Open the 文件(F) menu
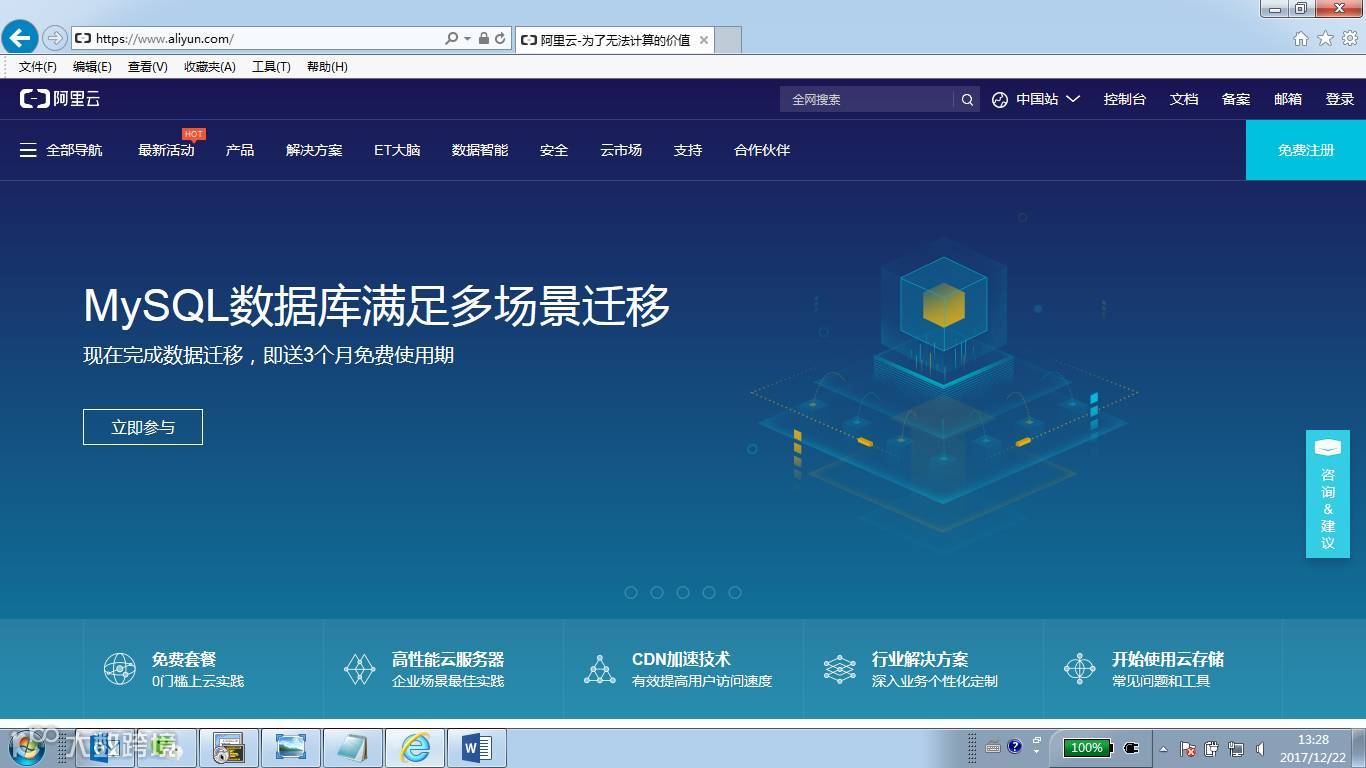1366x768 pixels. (x=38, y=67)
